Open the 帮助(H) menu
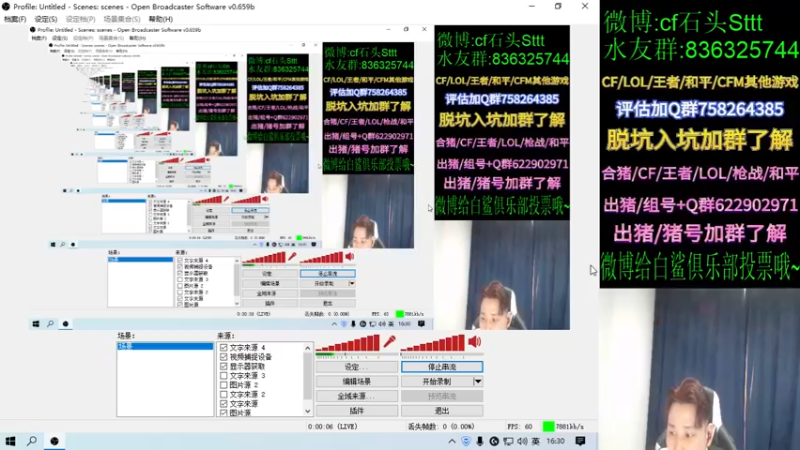The width and height of the screenshot is (800, 450). click(161, 19)
